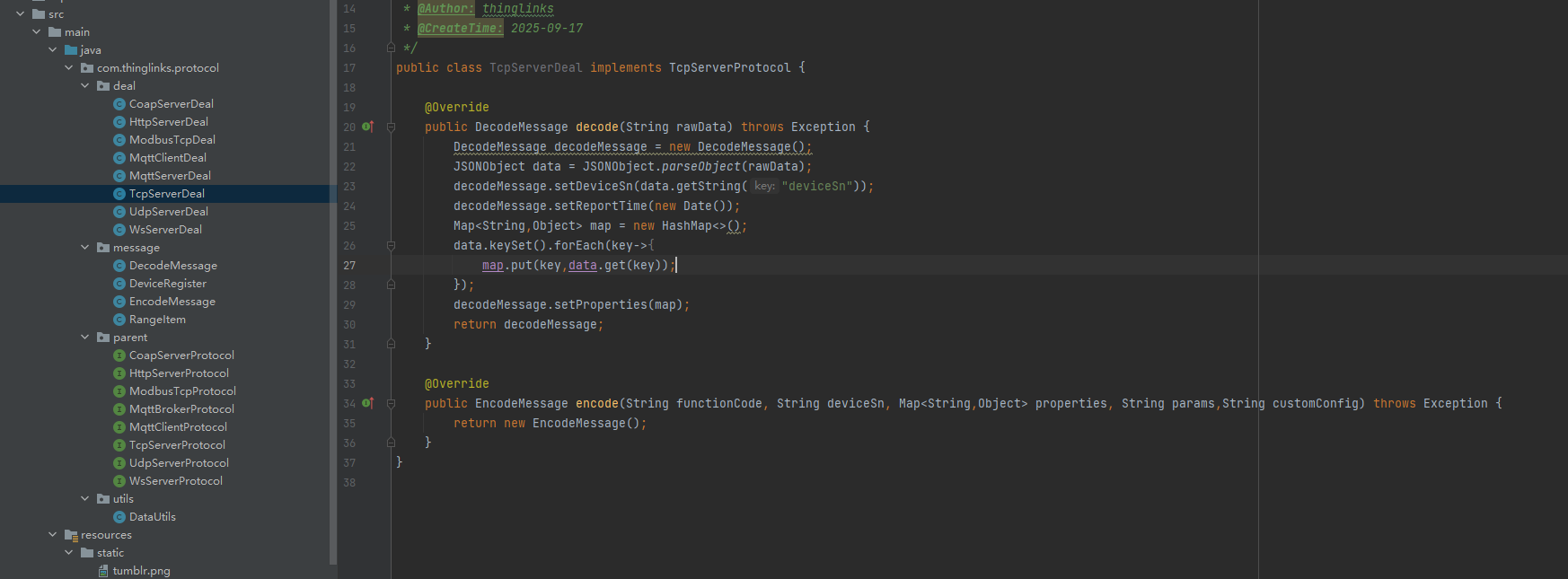Click the TcpServerProtocol interface icon

[x=119, y=445]
